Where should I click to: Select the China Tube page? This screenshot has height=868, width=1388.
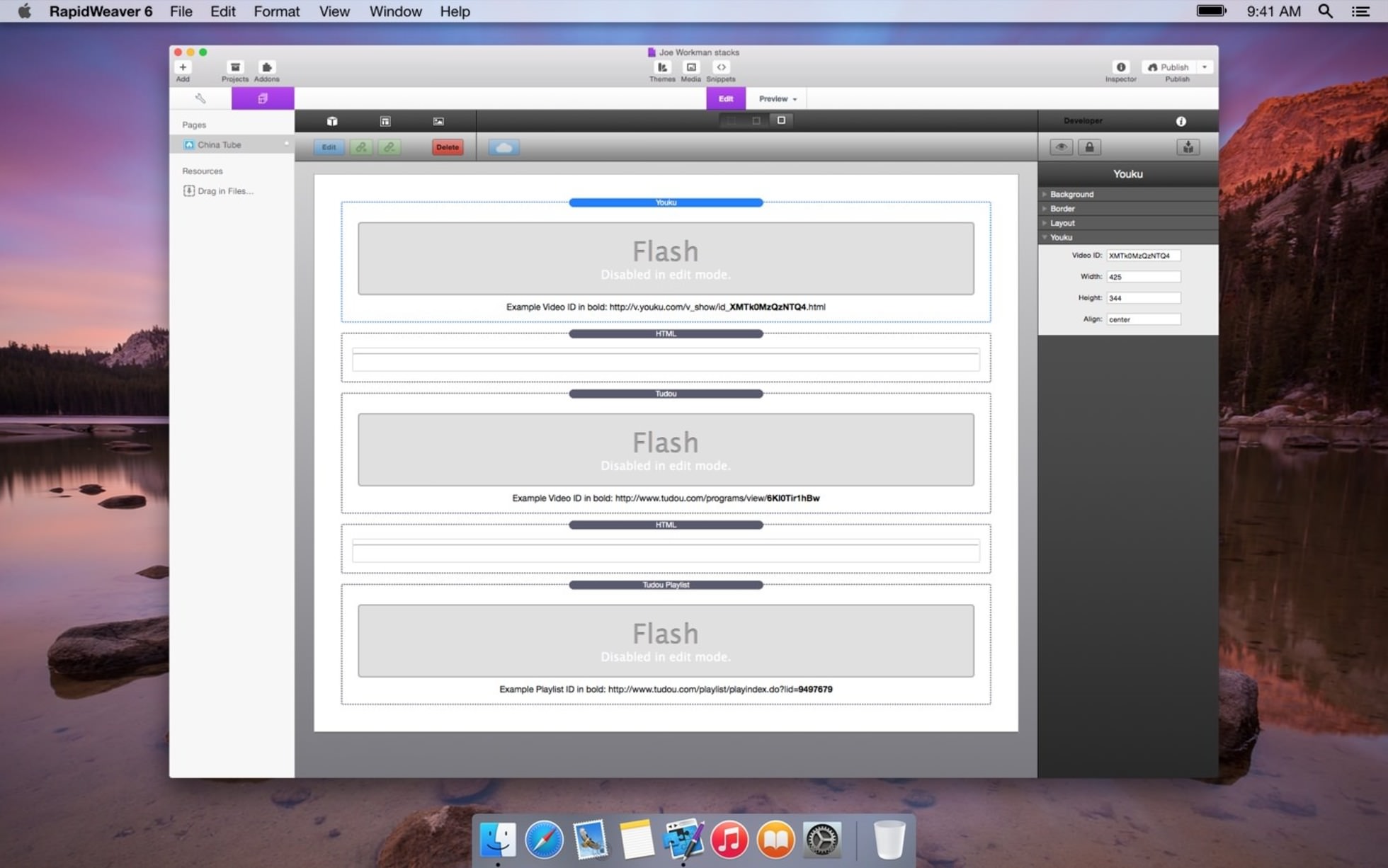232,144
